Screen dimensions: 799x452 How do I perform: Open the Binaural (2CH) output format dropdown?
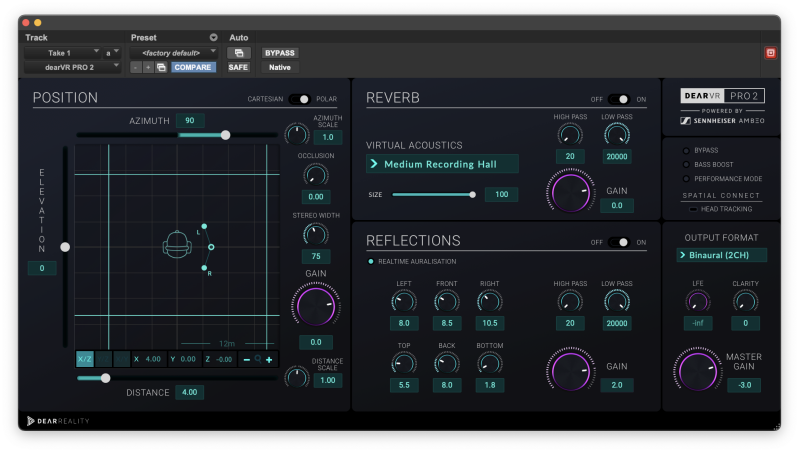[x=721, y=255]
